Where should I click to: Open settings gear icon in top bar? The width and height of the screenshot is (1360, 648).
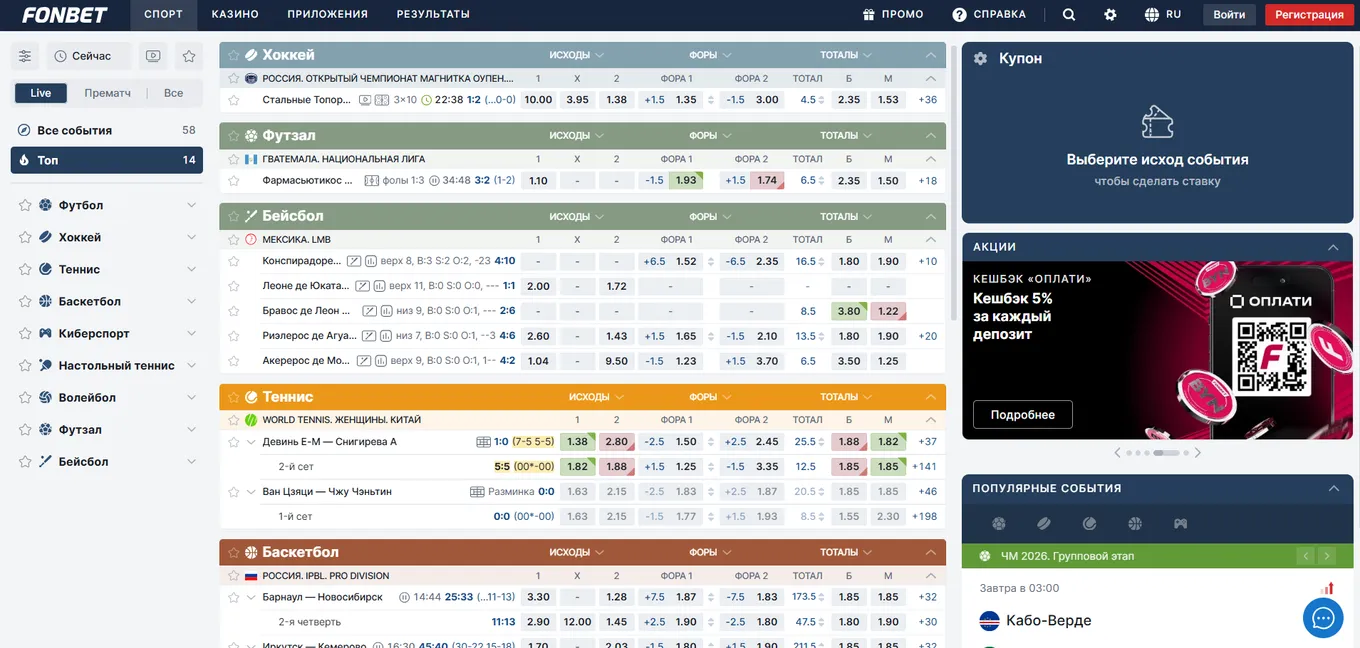pos(1110,15)
